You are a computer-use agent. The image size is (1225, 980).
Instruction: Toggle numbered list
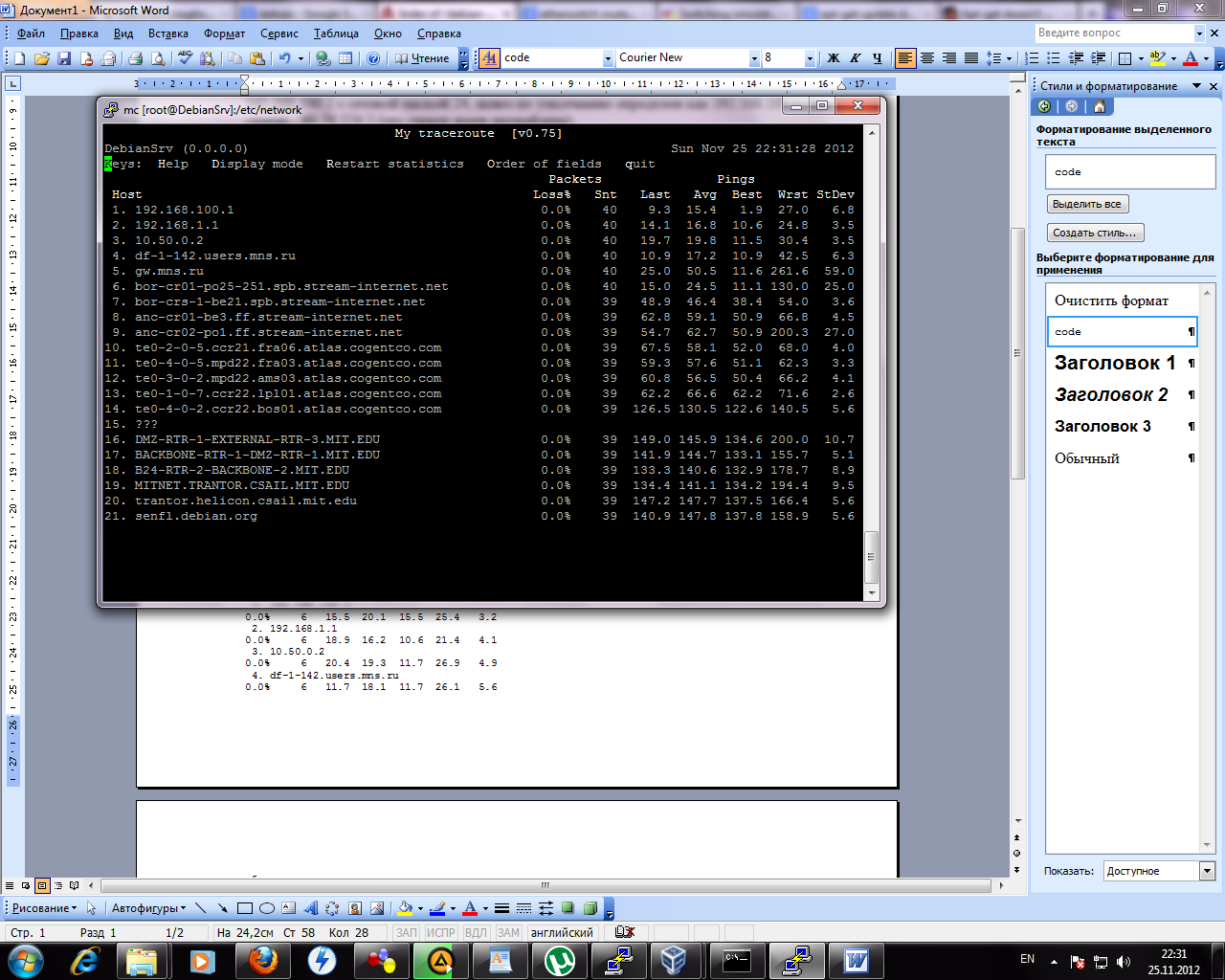[1032, 58]
